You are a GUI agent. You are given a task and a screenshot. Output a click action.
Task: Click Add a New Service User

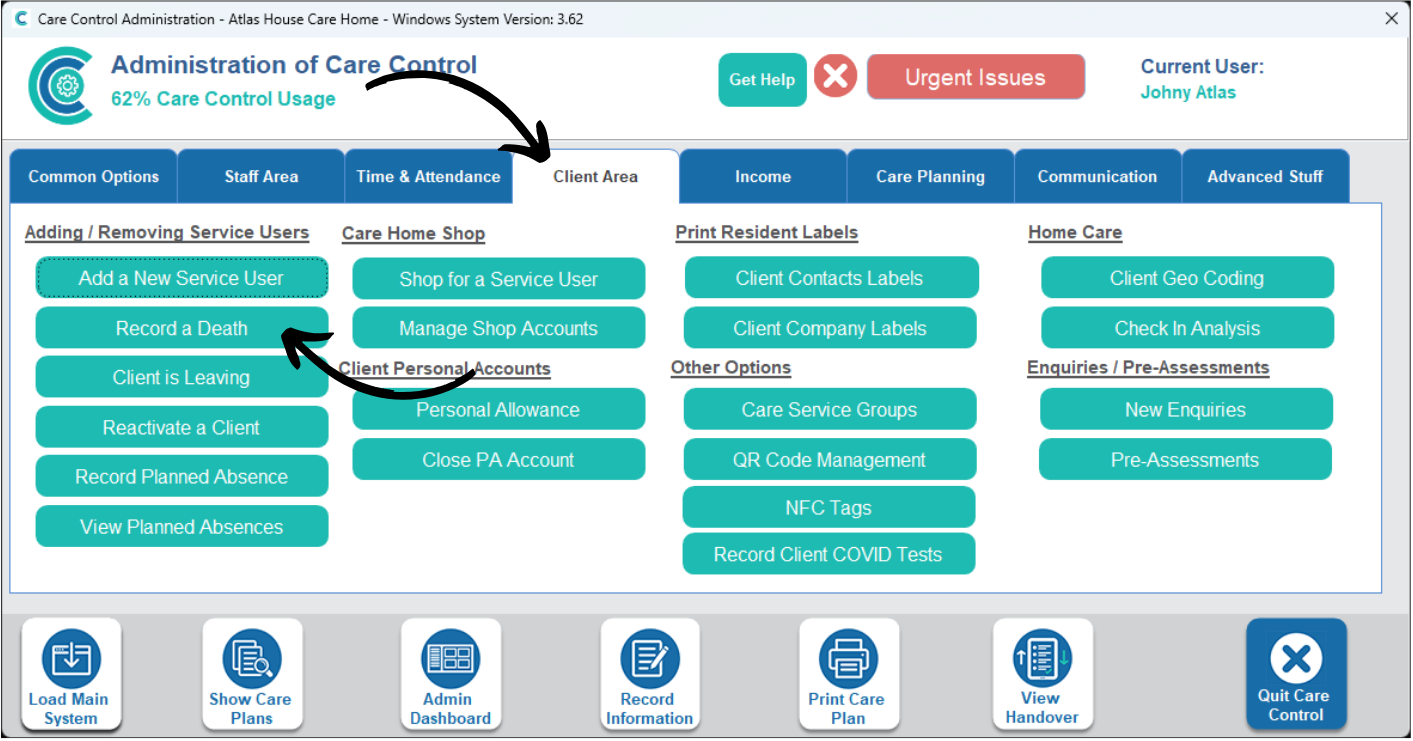click(x=182, y=278)
